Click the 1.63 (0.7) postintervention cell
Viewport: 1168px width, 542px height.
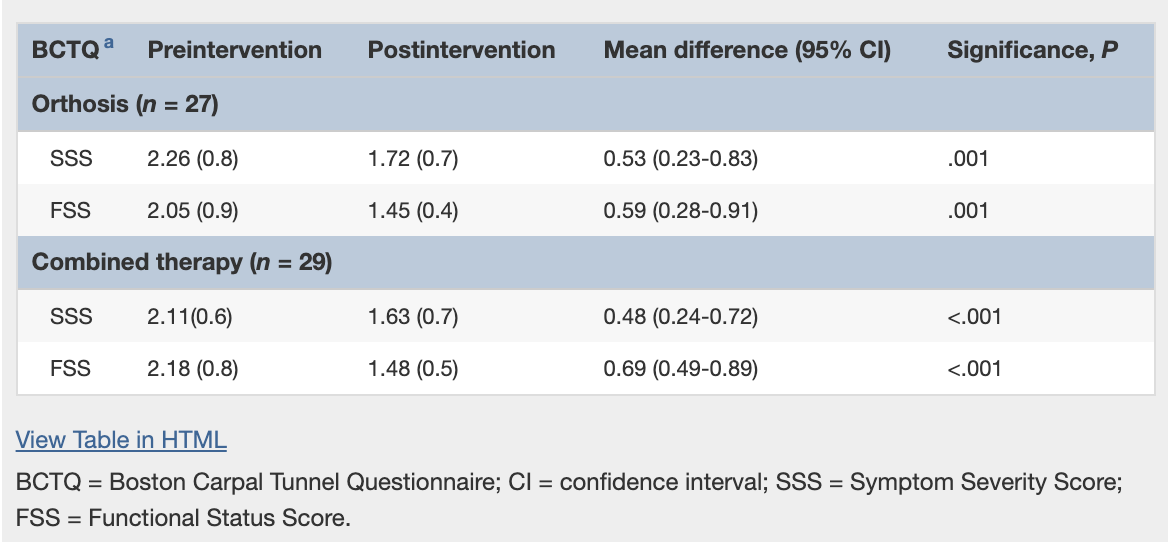tap(413, 317)
